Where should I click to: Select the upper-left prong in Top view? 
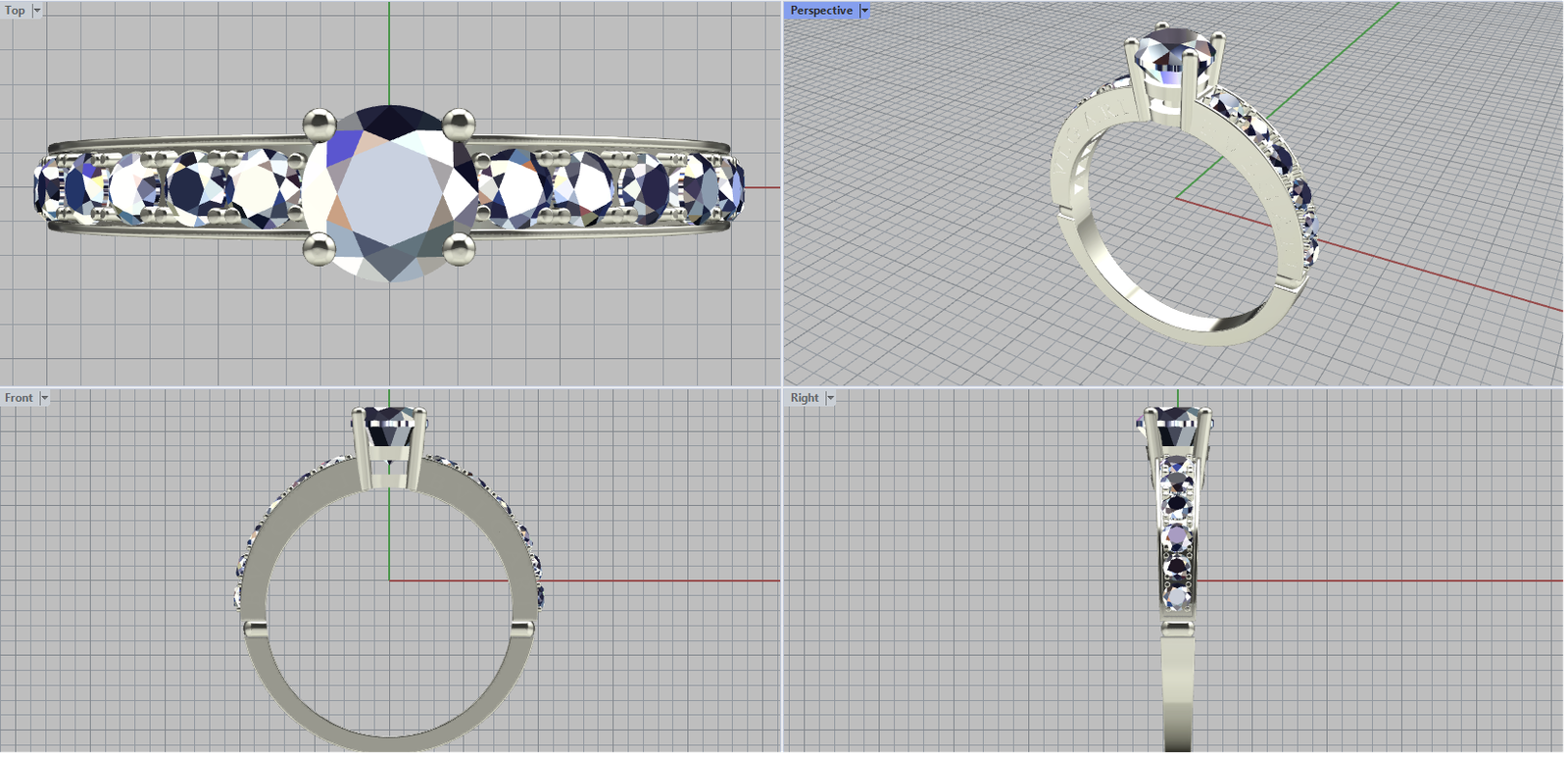[x=318, y=123]
